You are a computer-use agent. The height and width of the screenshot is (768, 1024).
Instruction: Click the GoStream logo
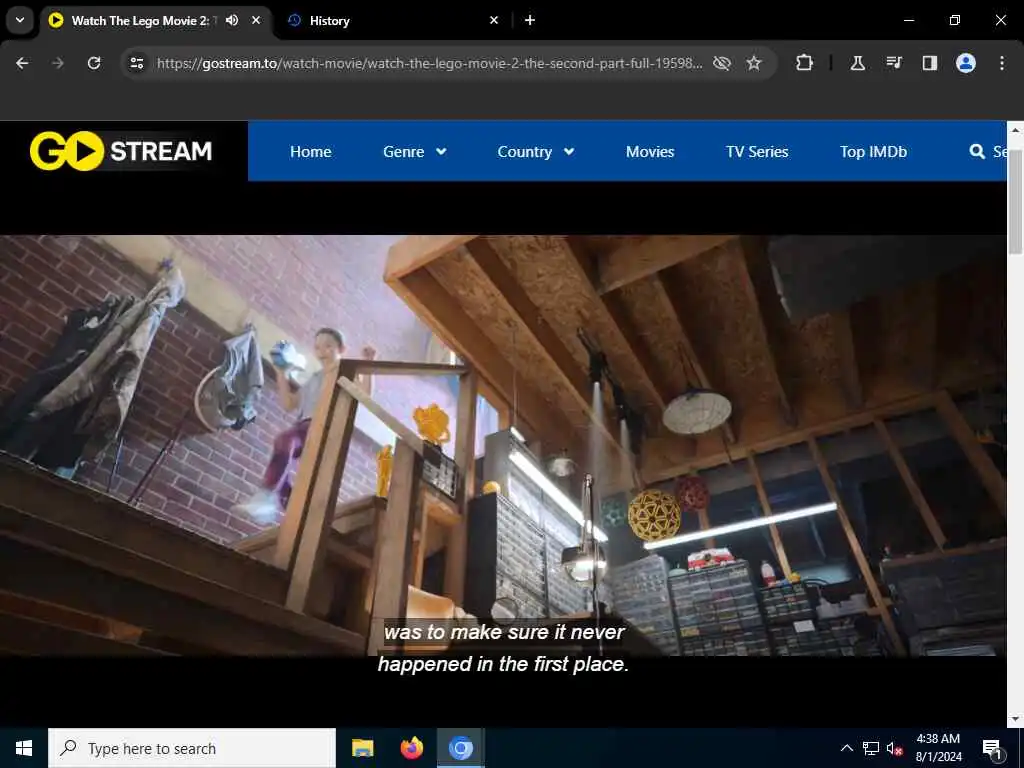pos(121,151)
